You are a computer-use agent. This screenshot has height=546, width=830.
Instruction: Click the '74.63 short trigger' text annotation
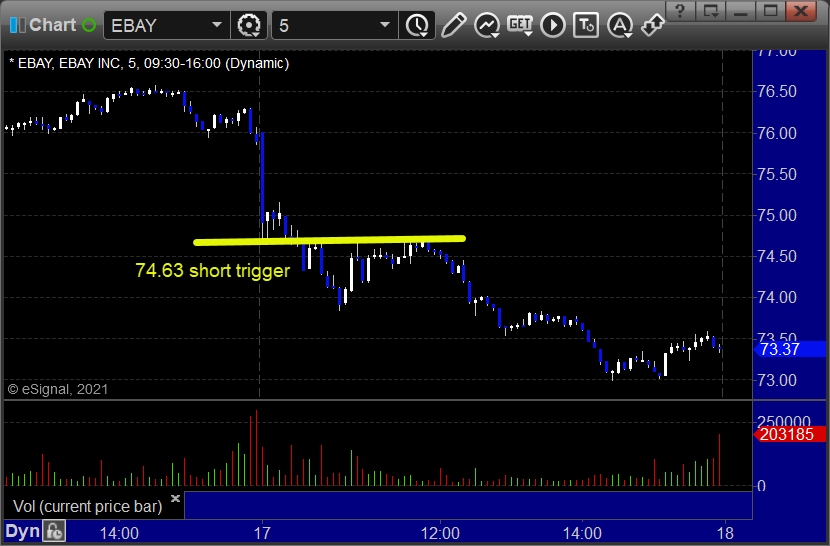tap(213, 271)
